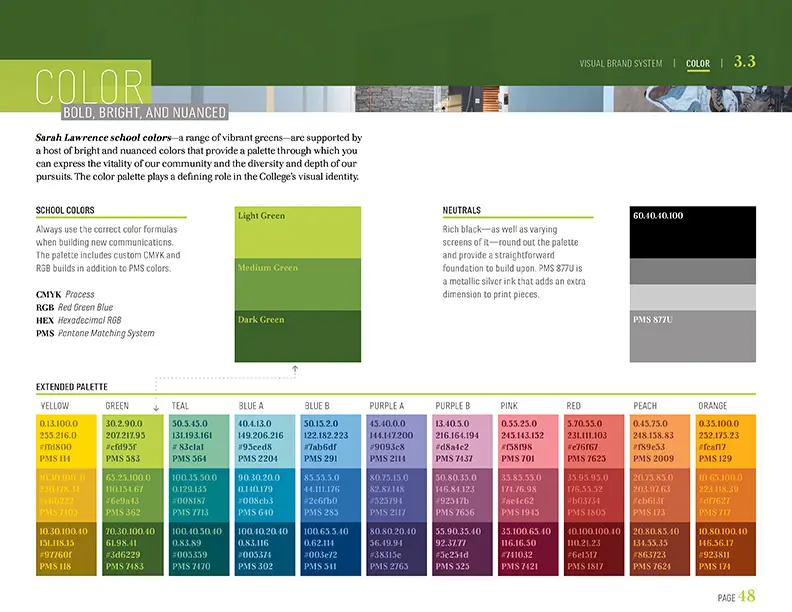The width and height of the screenshot is (792, 612).
Task: Click the pink PMS 701 swatch
Action: tap(528, 441)
